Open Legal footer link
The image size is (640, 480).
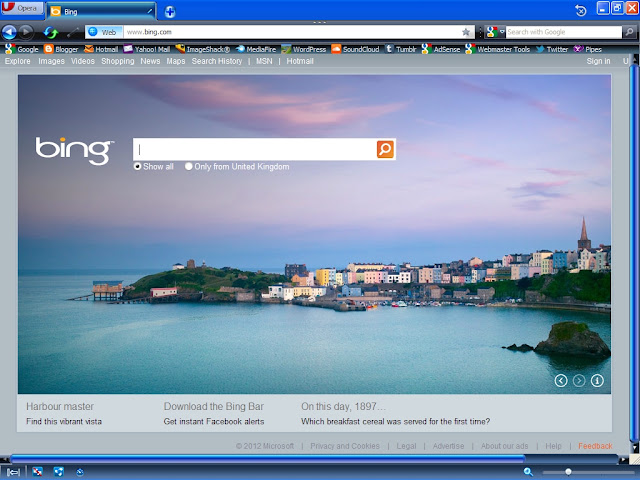[406, 446]
